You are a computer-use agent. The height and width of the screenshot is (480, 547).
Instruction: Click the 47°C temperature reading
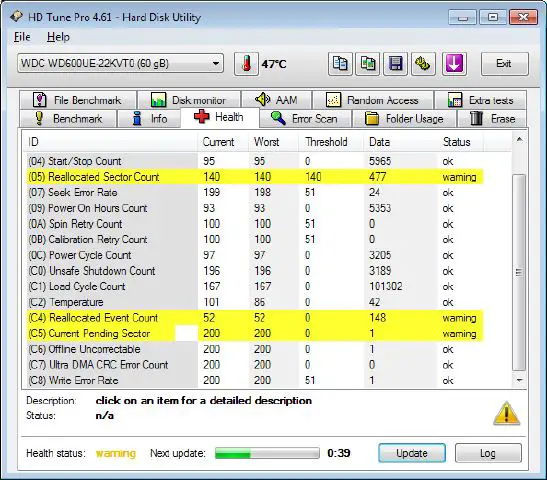point(274,64)
